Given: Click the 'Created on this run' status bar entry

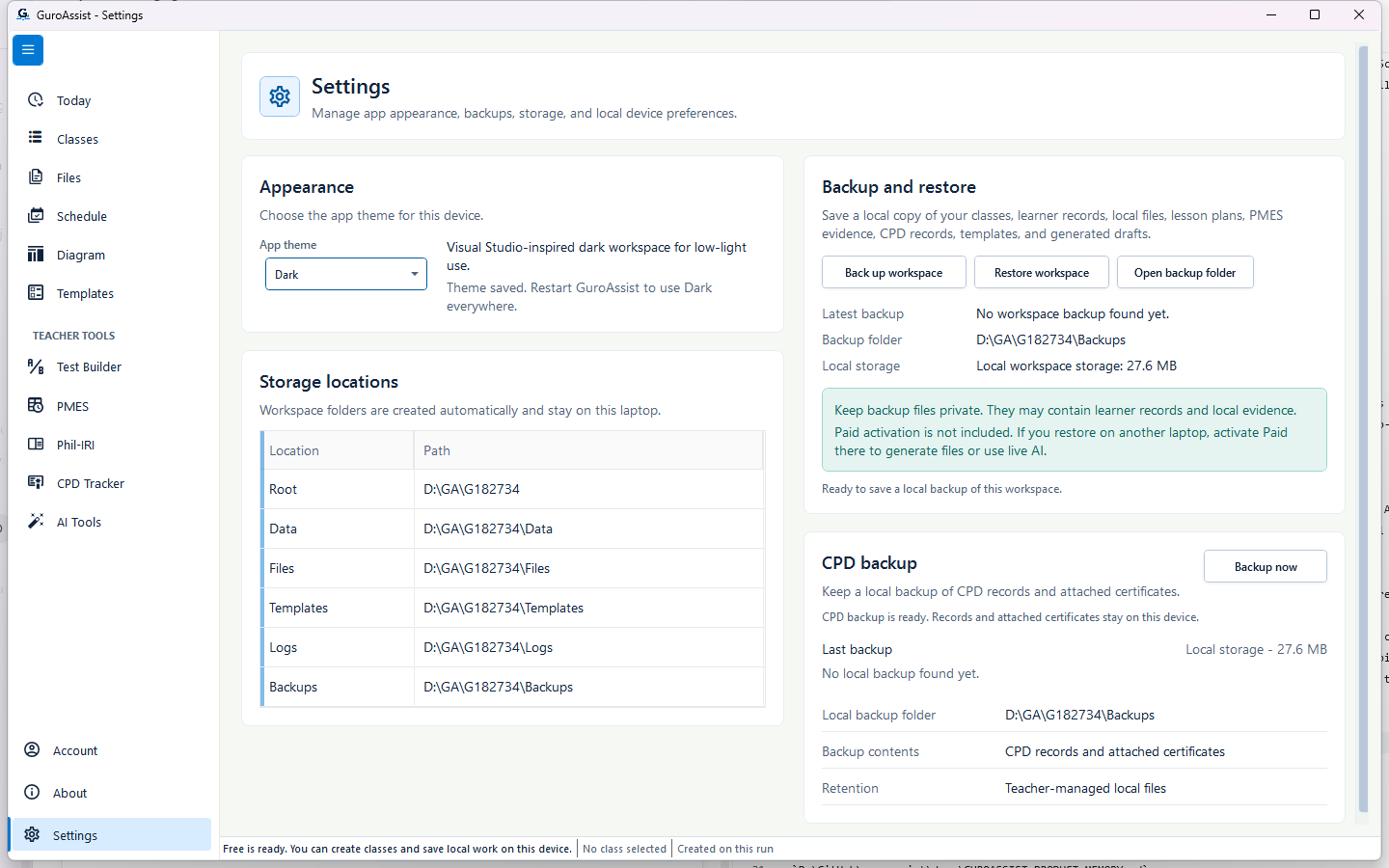Looking at the screenshot, I should (x=725, y=849).
